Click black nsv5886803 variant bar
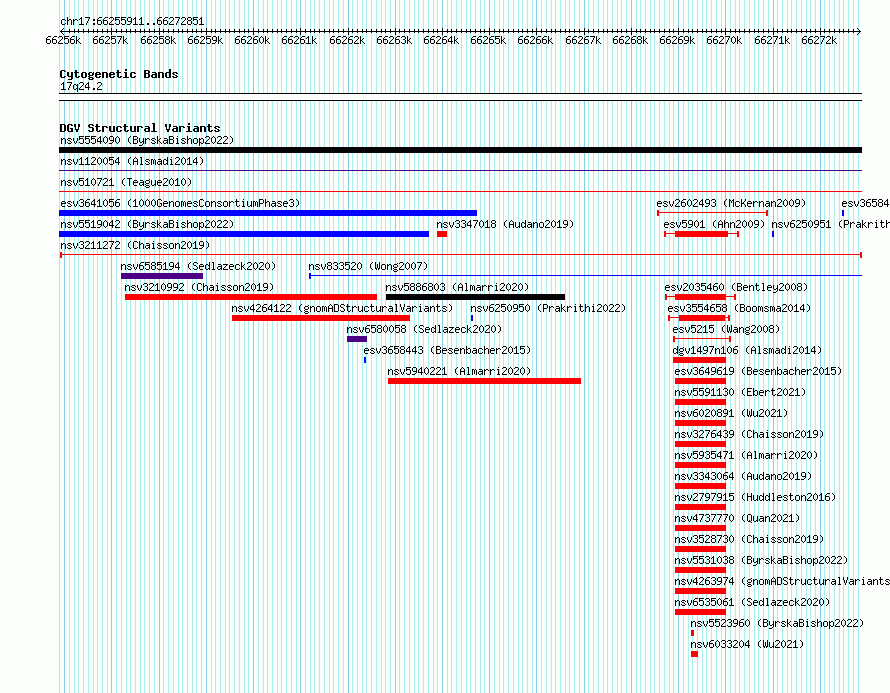 pos(476,297)
